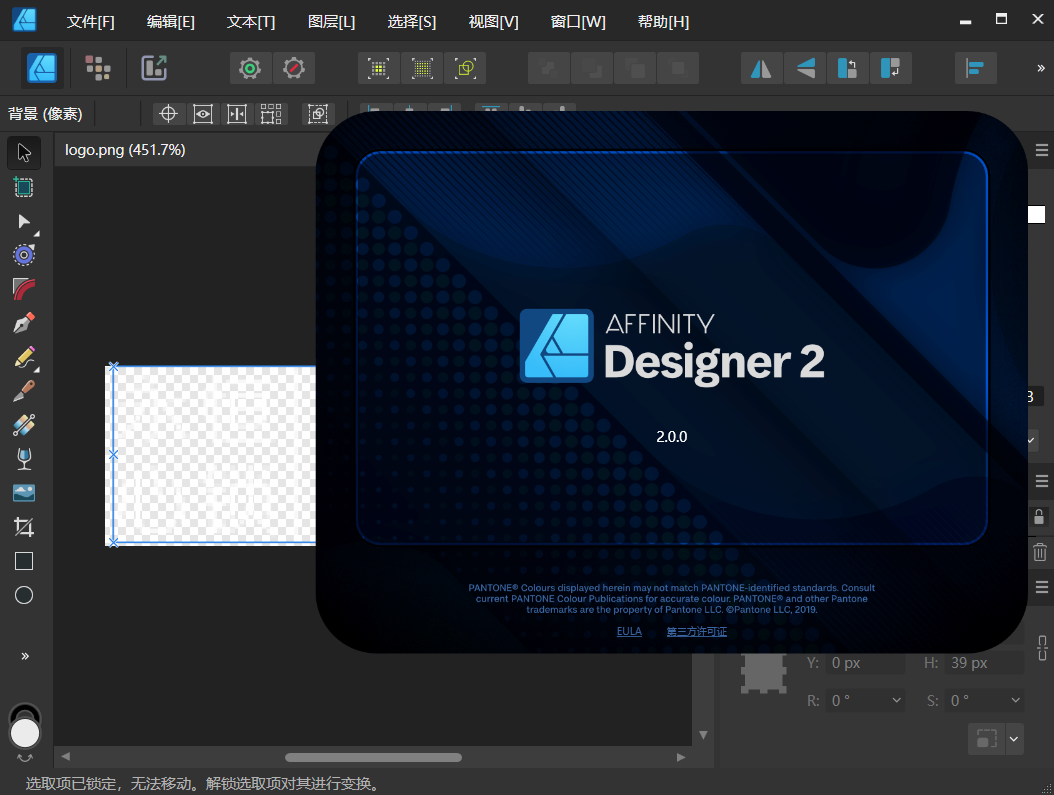
Task: Click the revert defaults gear with red slash
Action: coord(294,68)
